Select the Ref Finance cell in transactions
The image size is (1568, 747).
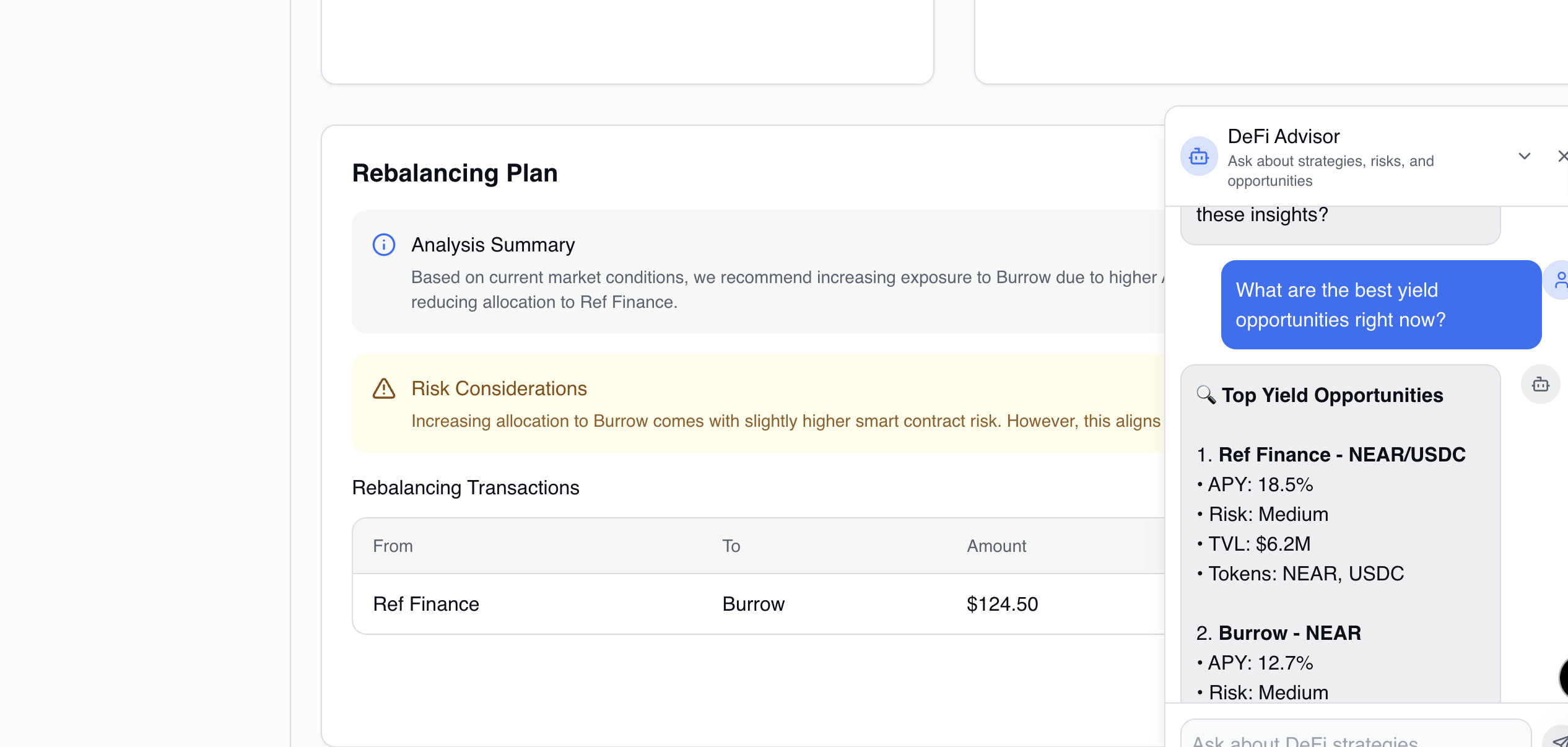(x=426, y=604)
